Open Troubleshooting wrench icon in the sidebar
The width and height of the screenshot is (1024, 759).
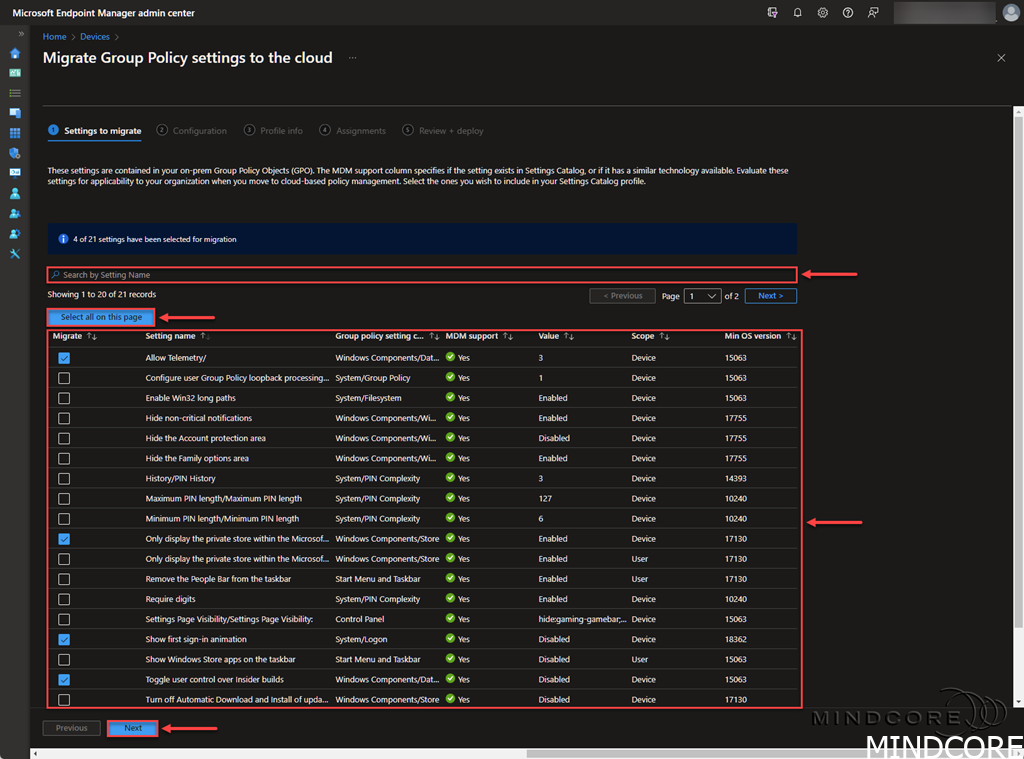click(x=15, y=254)
